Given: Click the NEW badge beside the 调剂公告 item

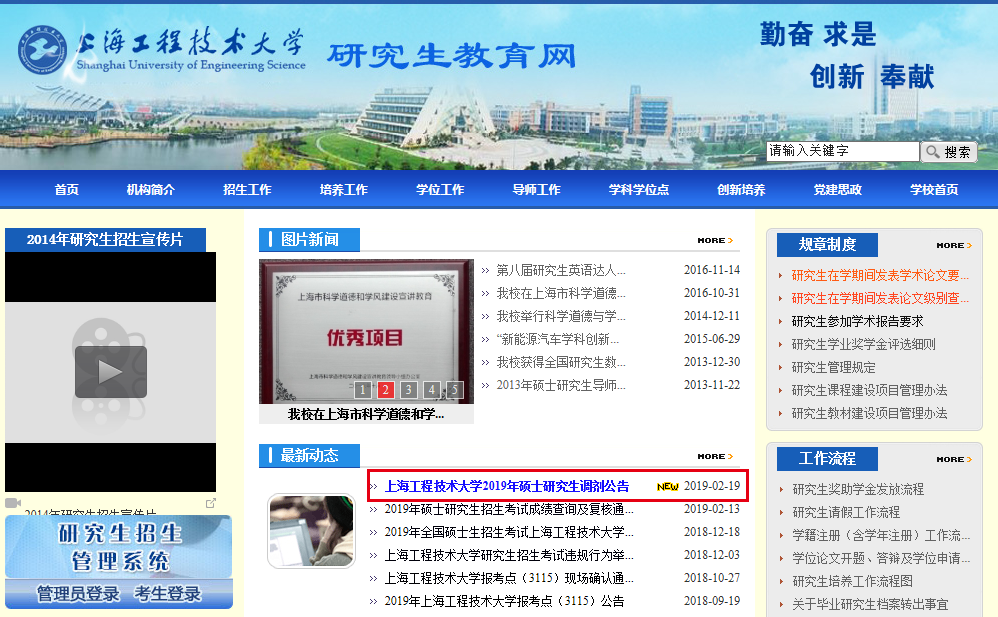Looking at the screenshot, I should pyautogui.click(x=667, y=486).
